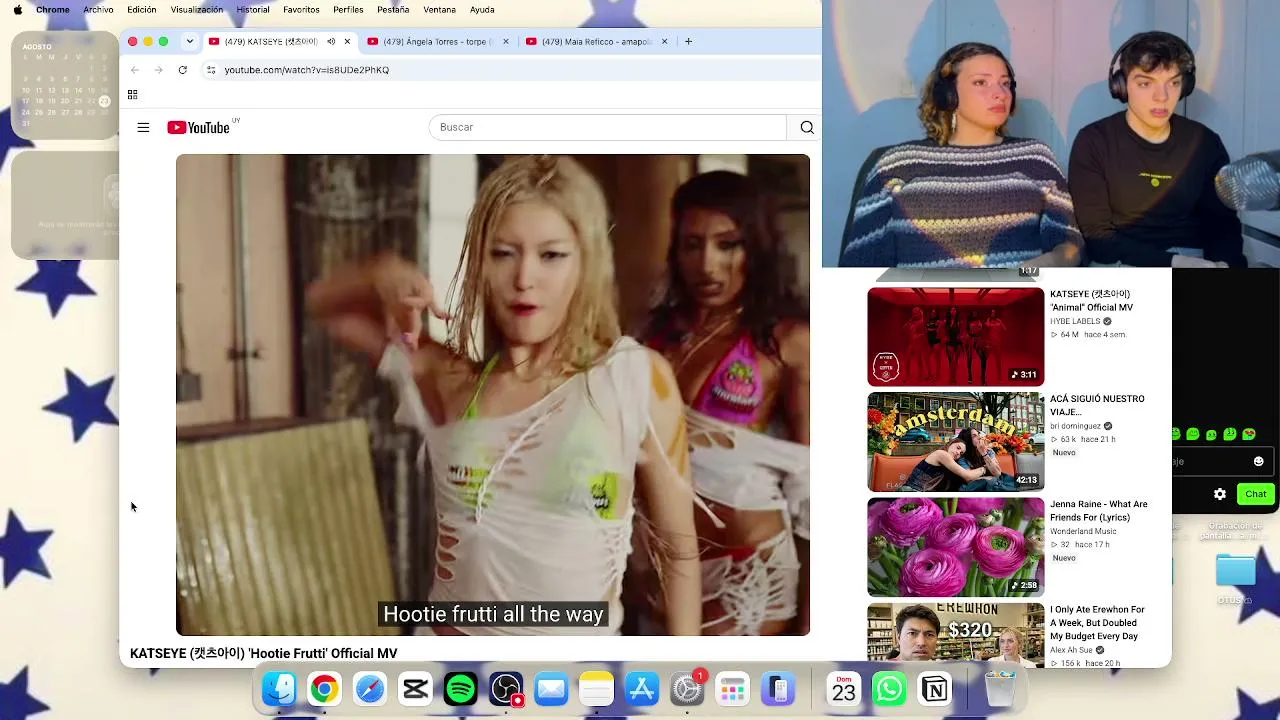Open the Ayuda menu
The width and height of the screenshot is (1280, 720).
482,10
